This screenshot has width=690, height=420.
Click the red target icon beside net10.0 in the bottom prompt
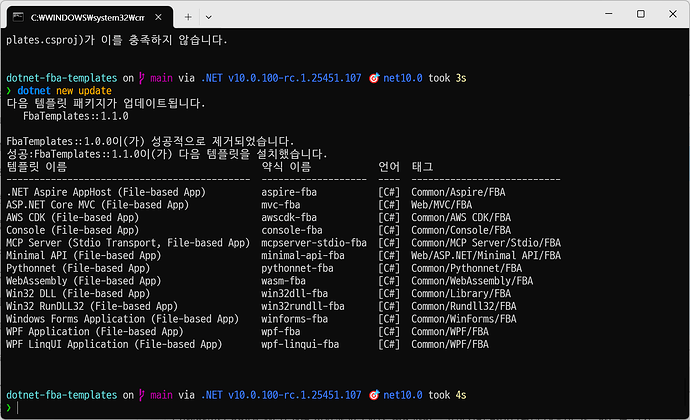[373, 394]
